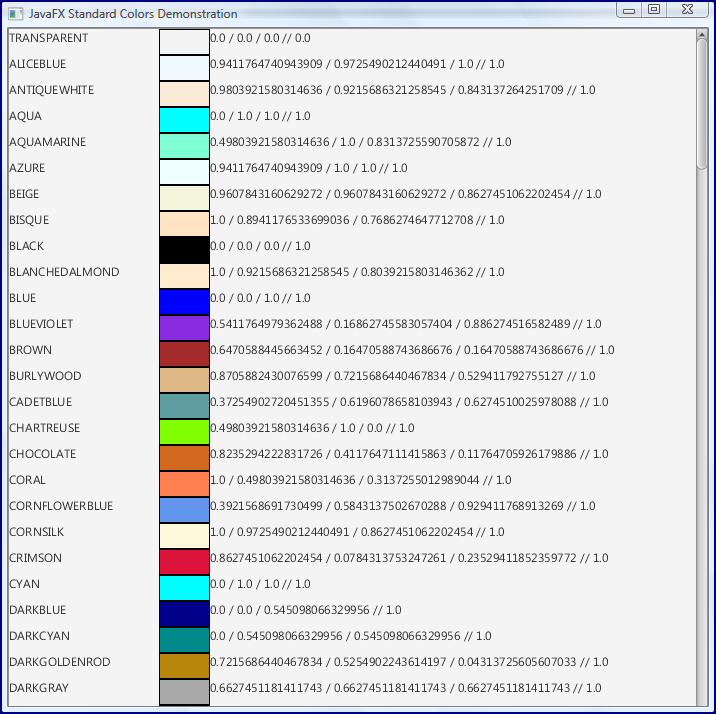This screenshot has width=716, height=714.
Task: Select the DARKGRAY color swatch
Action: pos(184,693)
